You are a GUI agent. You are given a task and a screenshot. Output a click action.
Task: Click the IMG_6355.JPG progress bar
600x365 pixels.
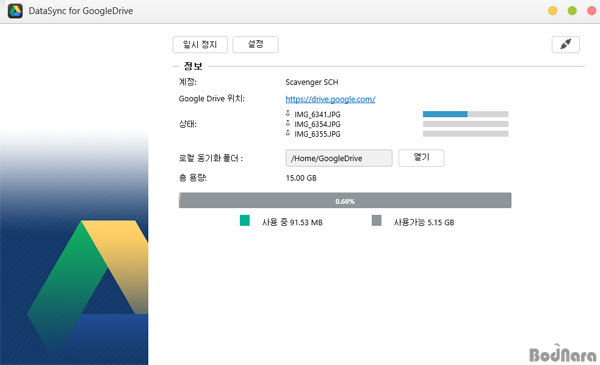pyautogui.click(x=466, y=134)
